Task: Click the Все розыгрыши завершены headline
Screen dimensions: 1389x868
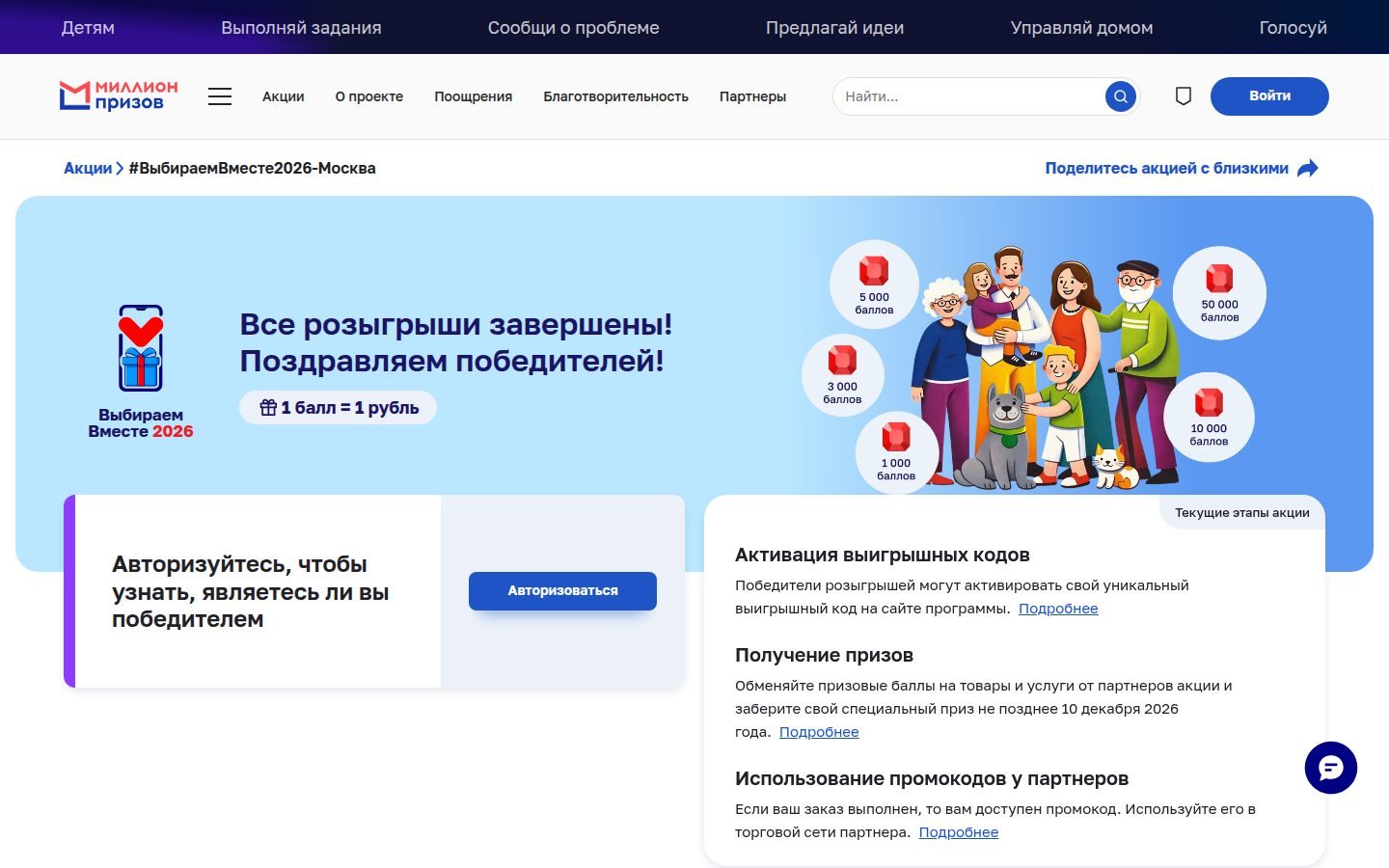Action: (x=456, y=342)
